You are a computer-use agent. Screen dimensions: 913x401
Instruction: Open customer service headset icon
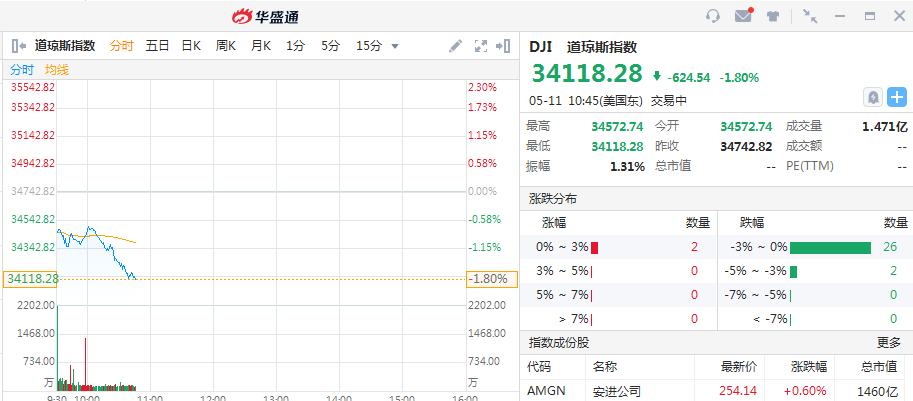[713, 16]
